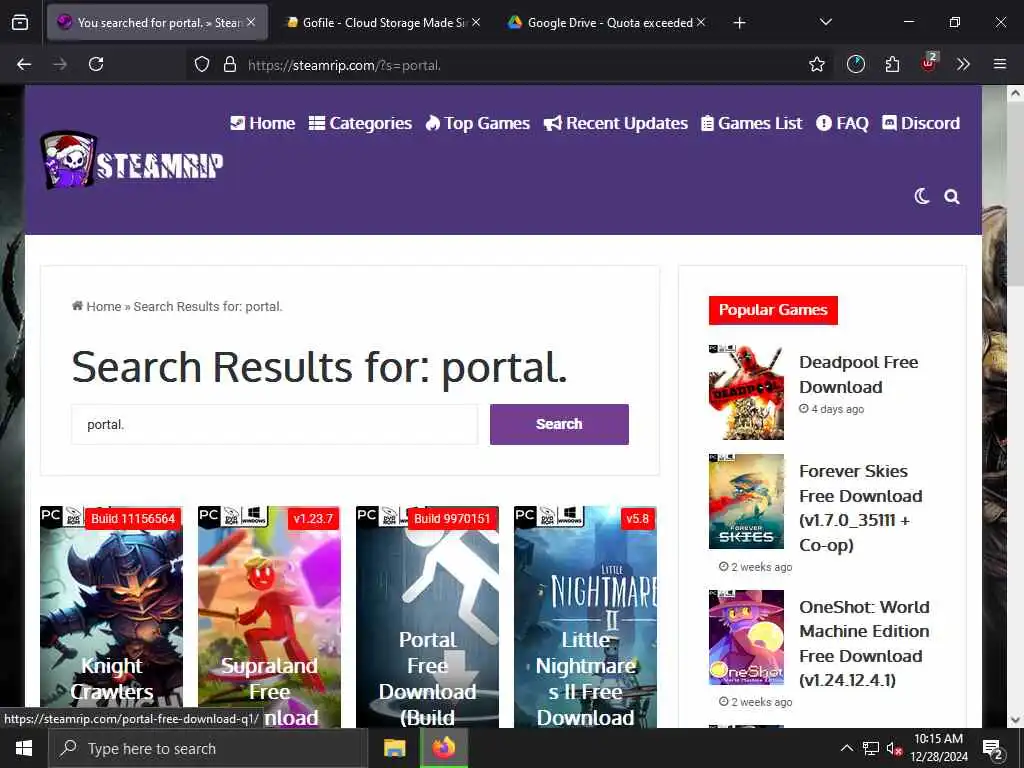Reload the page with the refresh icon
Viewport: 1024px width, 768px height.
pyautogui.click(x=96, y=64)
